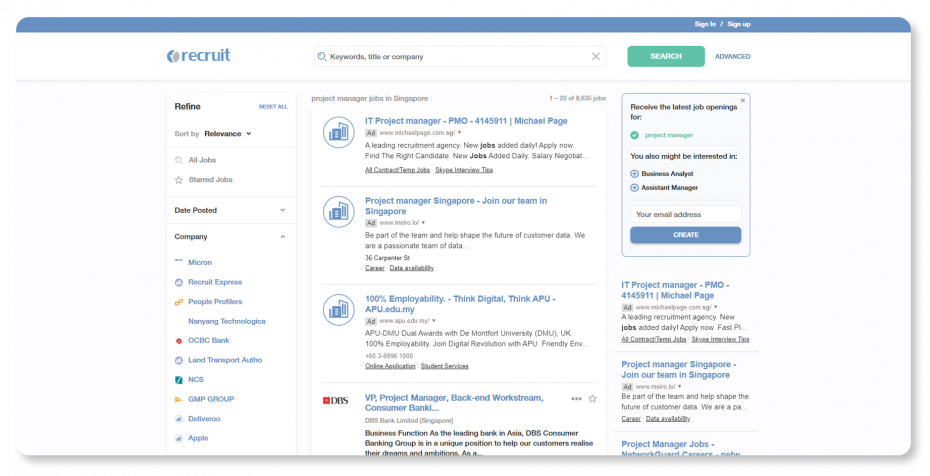This screenshot has height=476, width=930.
Task: Click the recruit logo
Action: coord(198,56)
